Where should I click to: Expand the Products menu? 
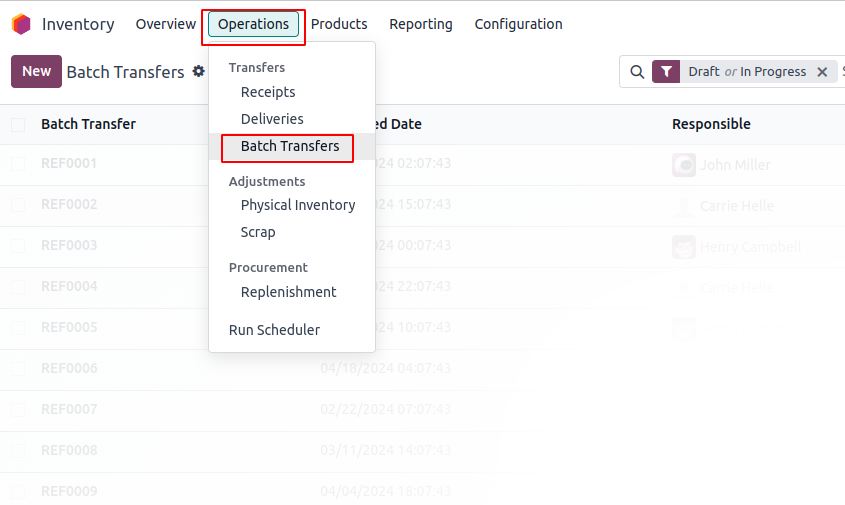coord(339,24)
